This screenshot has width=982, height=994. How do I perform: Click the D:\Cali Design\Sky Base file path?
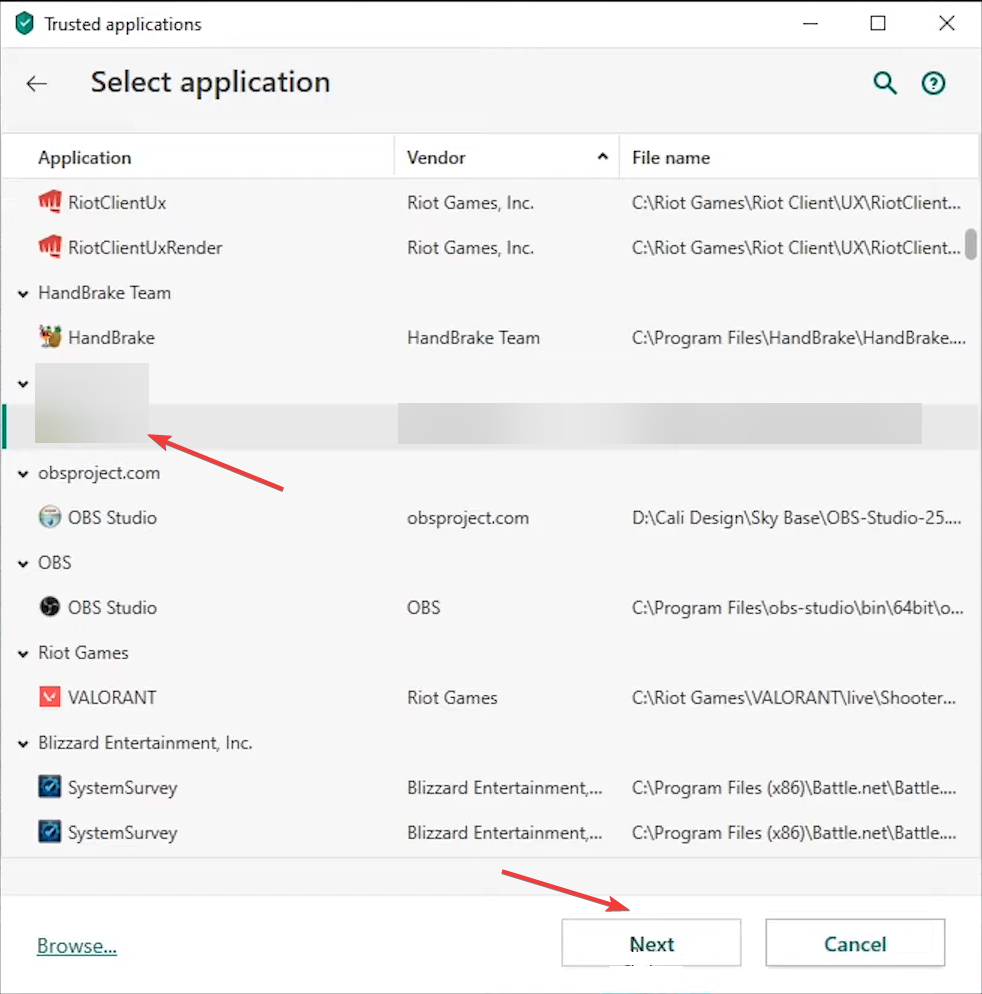coord(796,518)
